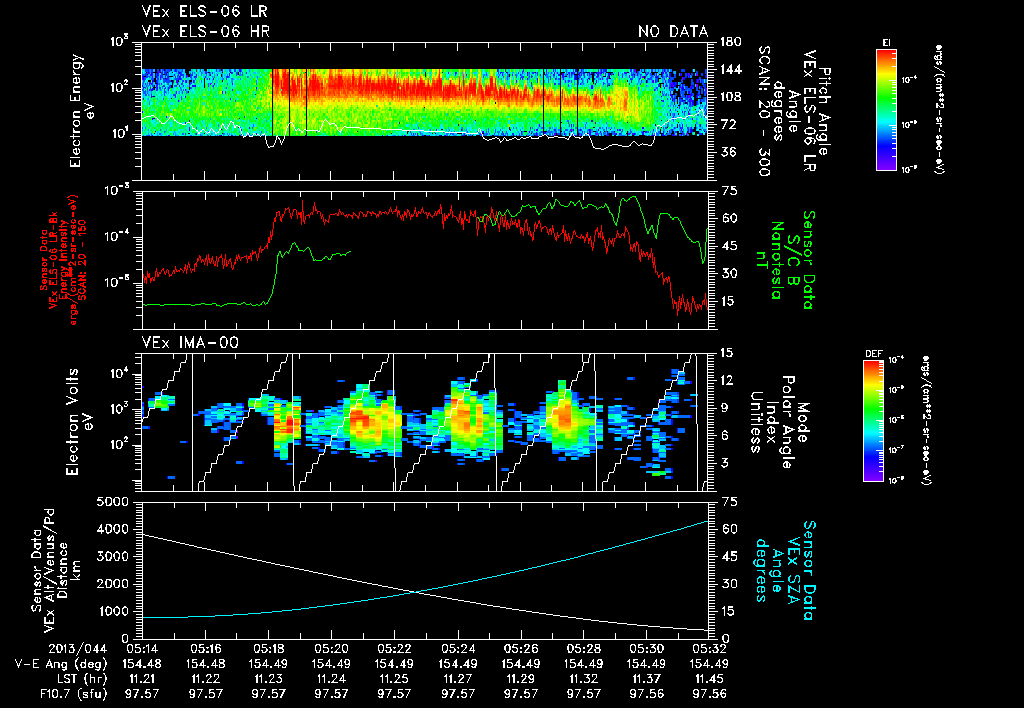Click the 05:30 time tick label
This screenshot has width=1024, height=708.
[647, 649]
